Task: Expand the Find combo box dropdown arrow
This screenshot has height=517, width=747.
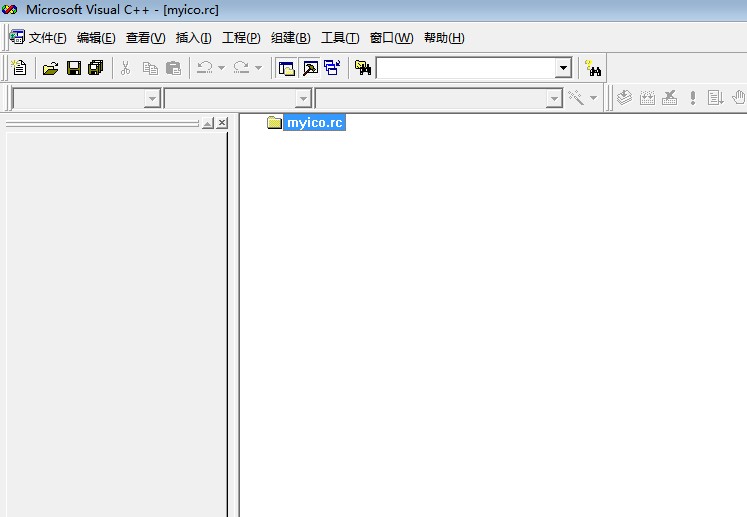Action: (x=563, y=68)
